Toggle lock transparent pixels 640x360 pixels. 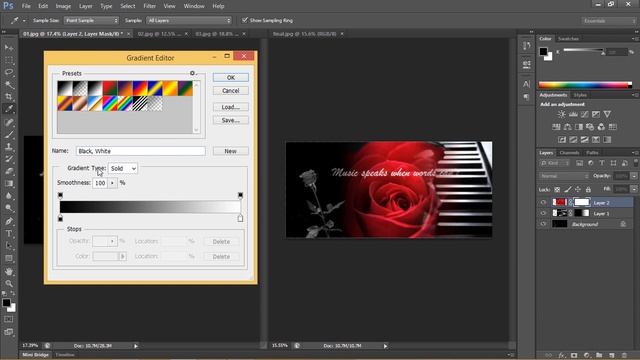pyautogui.click(x=557, y=189)
